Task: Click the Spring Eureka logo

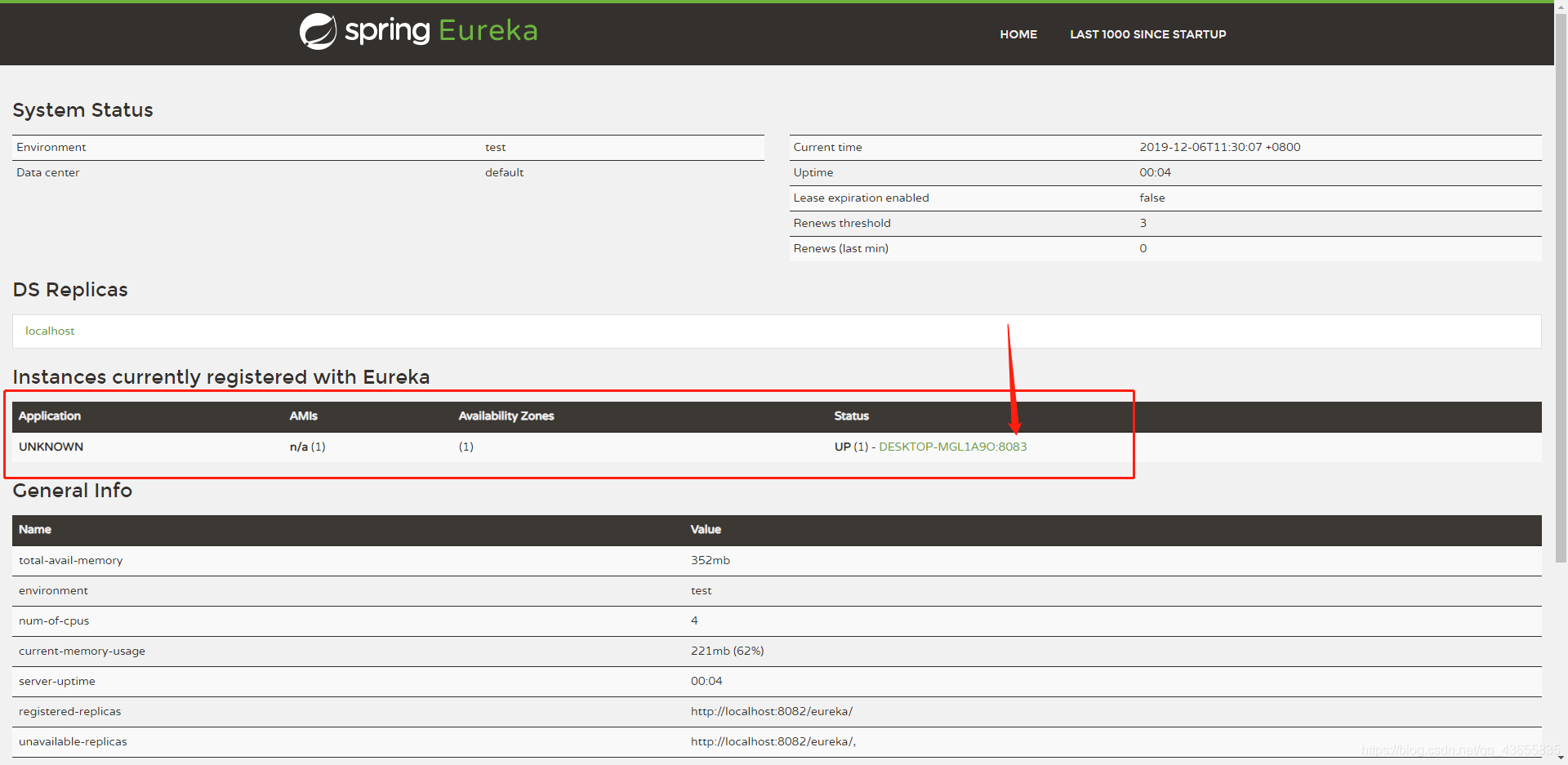Action: click(x=418, y=31)
